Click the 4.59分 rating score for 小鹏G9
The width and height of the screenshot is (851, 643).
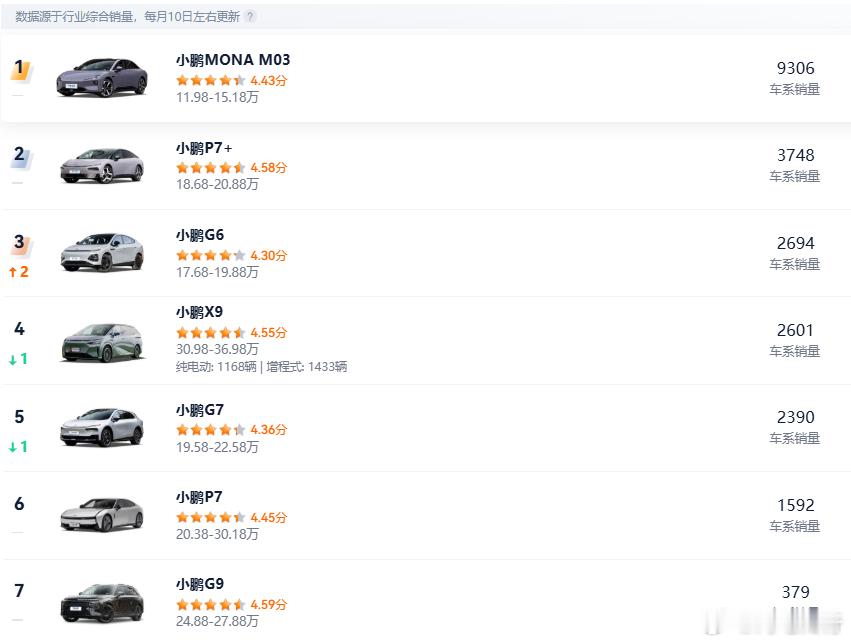pos(268,604)
